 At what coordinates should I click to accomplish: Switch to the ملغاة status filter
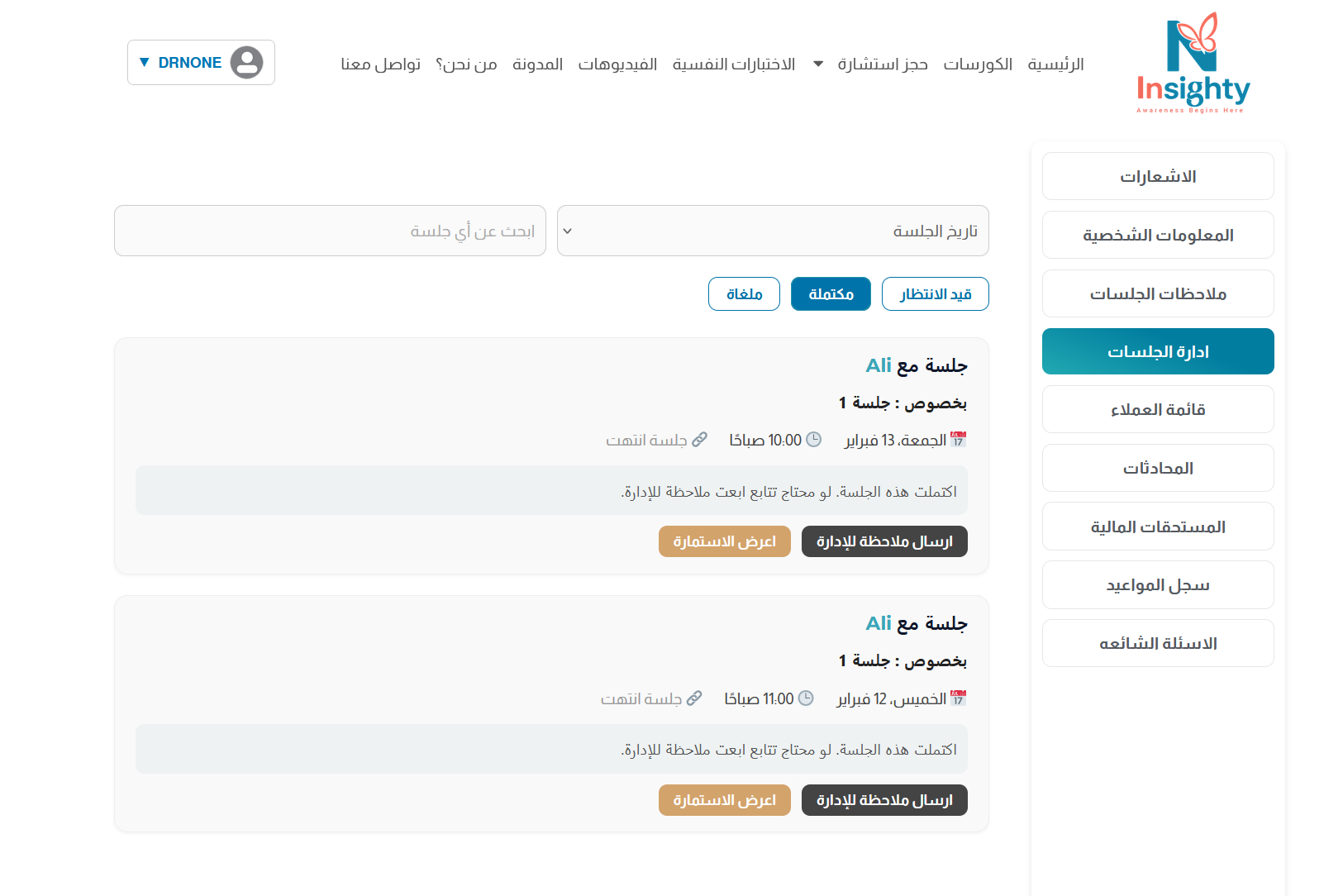(x=744, y=294)
